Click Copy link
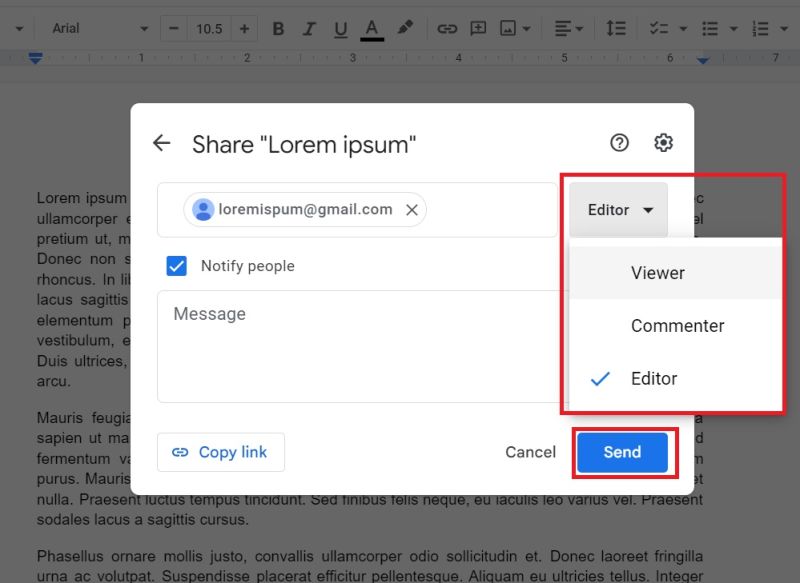This screenshot has width=800, height=583. [x=221, y=452]
